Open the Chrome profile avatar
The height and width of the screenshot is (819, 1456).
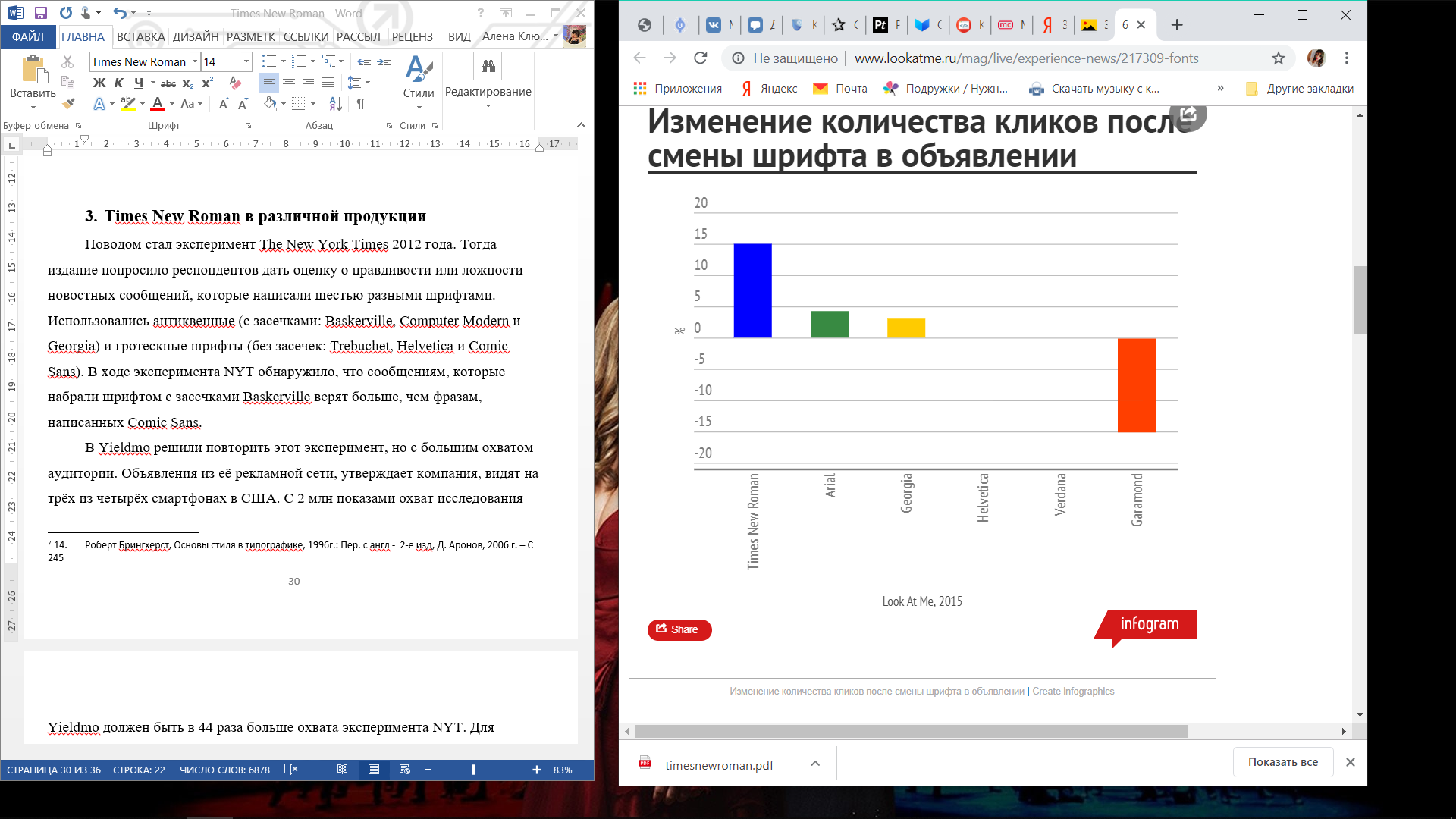(1316, 58)
